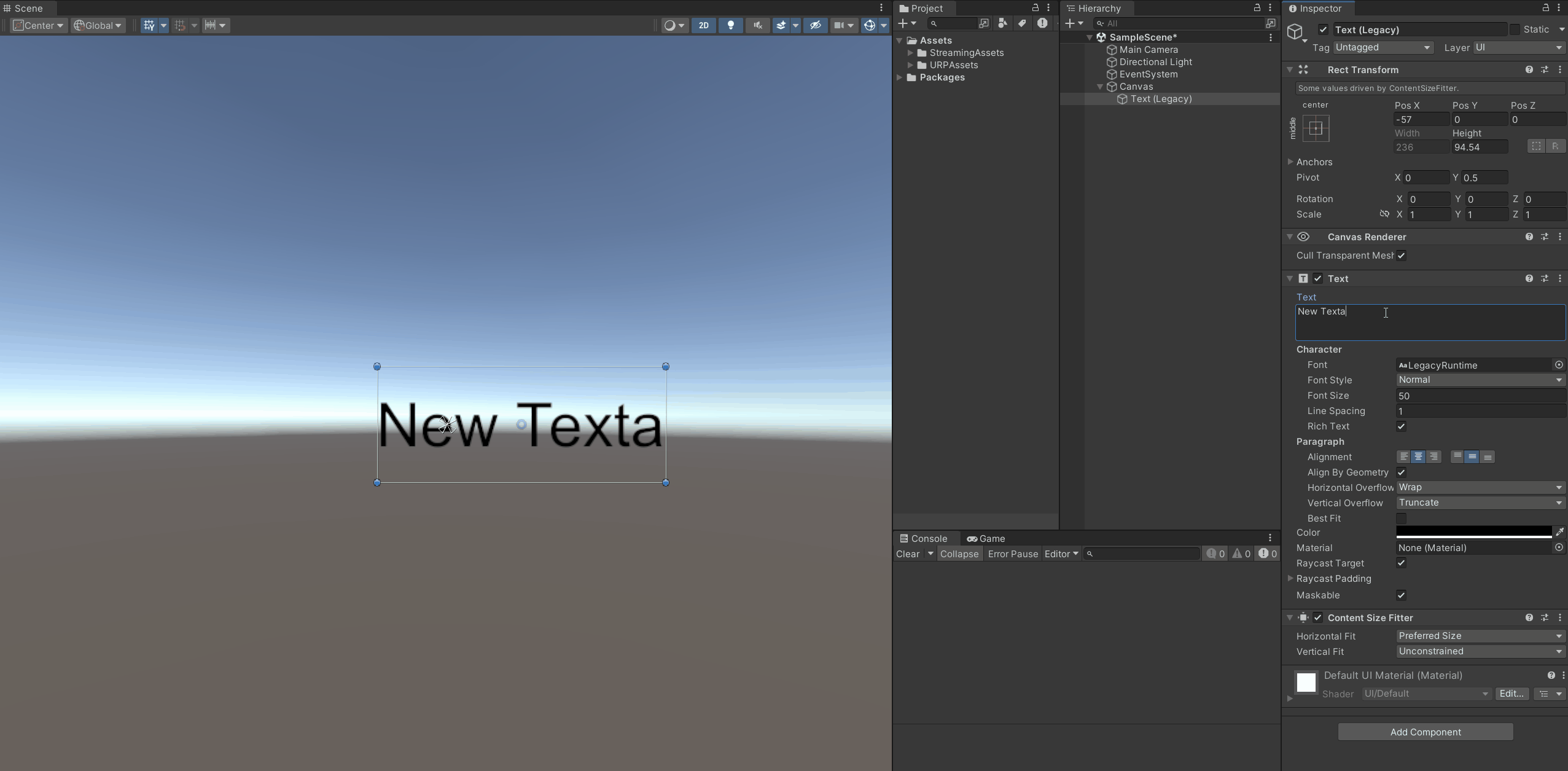Lock the Inspector panel
The width and height of the screenshot is (1568, 771).
coord(1546,8)
